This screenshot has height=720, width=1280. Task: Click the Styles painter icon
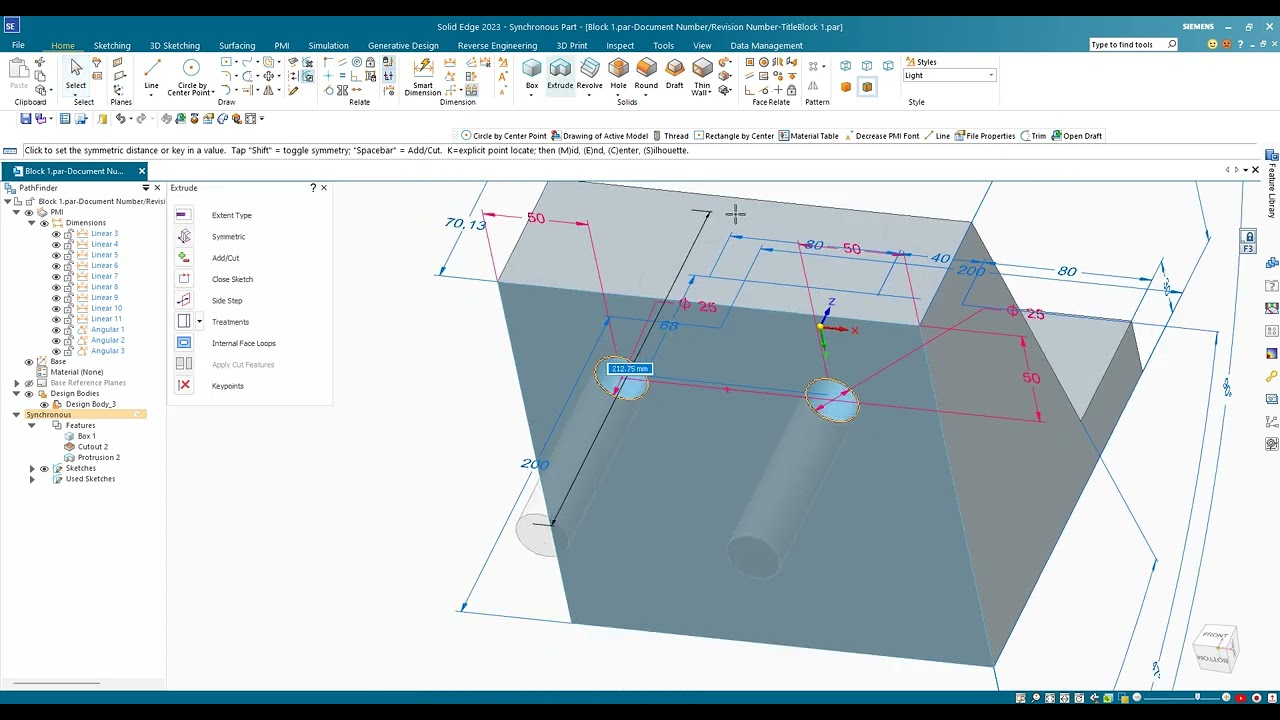tap(910, 62)
